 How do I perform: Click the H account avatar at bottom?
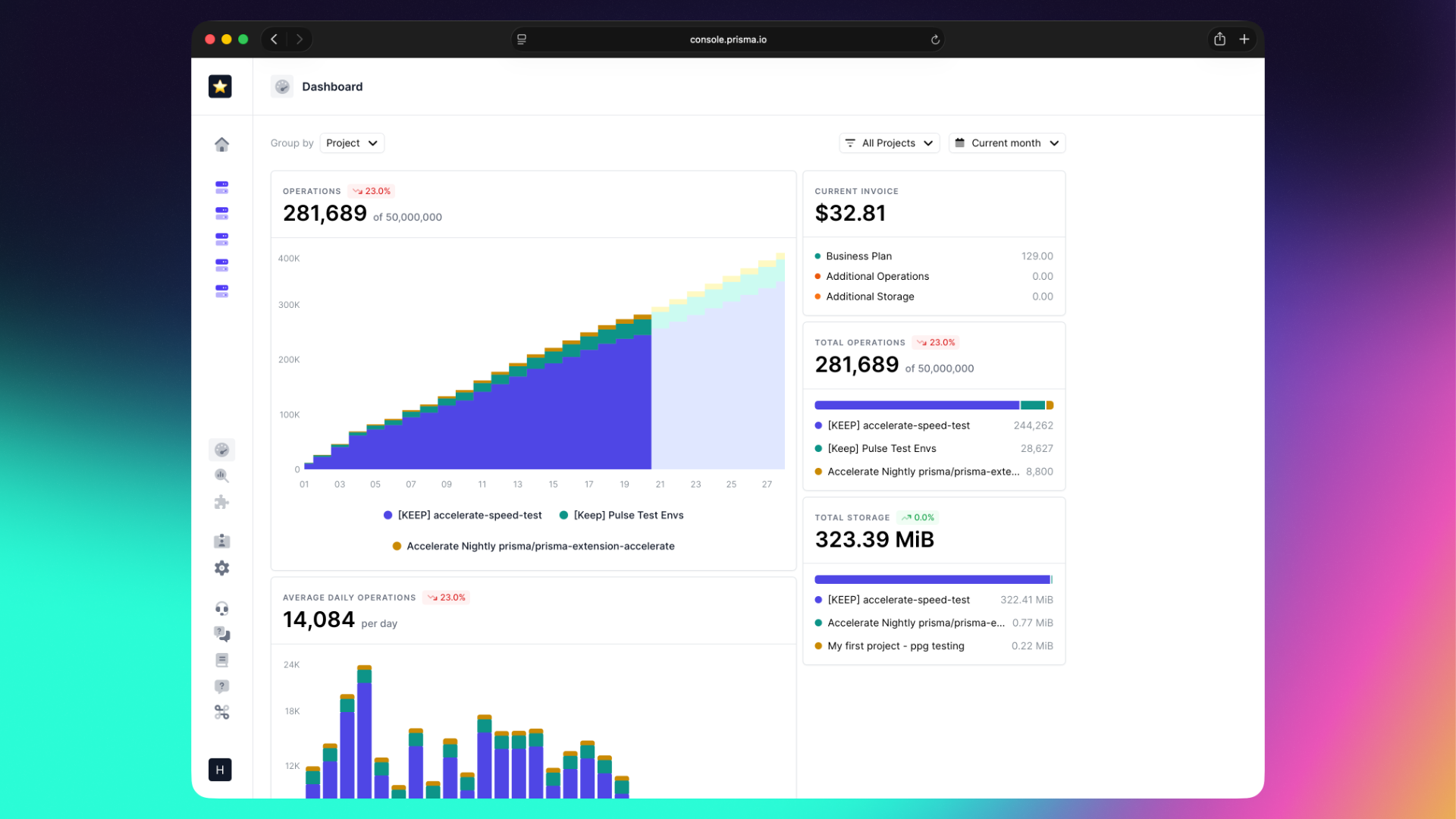(x=220, y=769)
